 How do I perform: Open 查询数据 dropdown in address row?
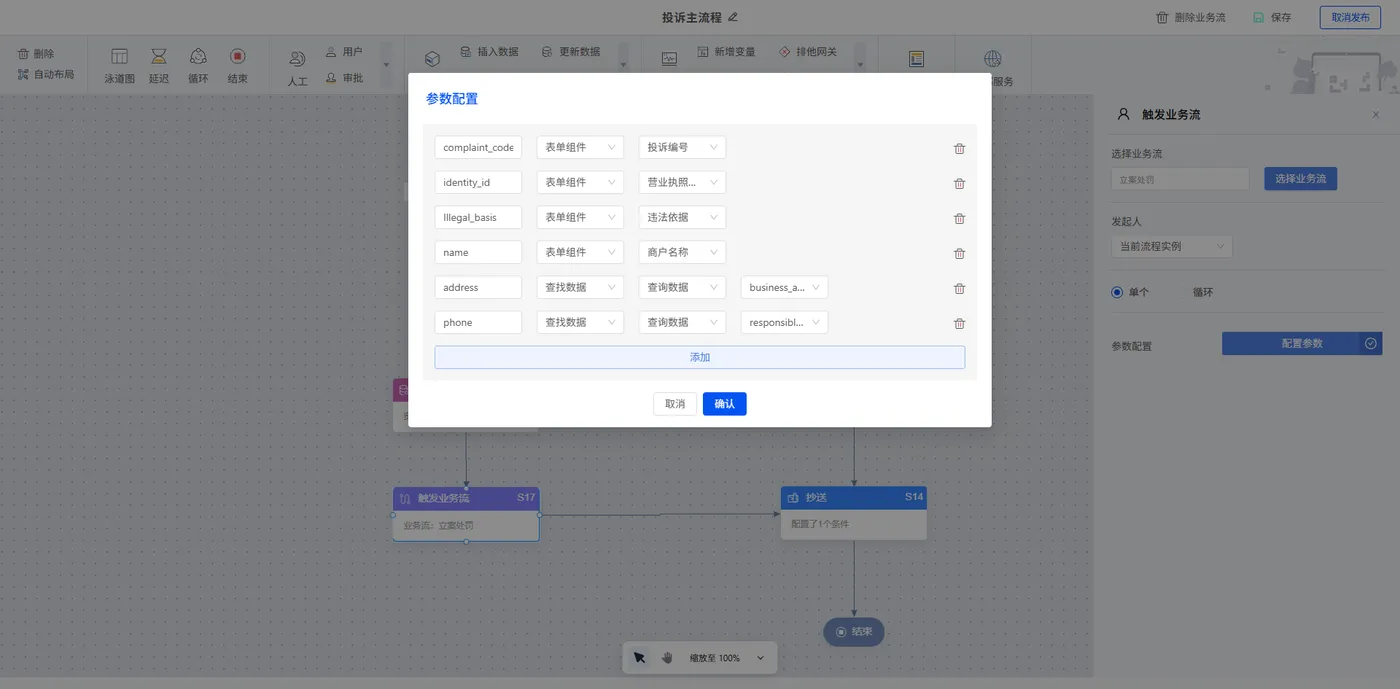682,287
